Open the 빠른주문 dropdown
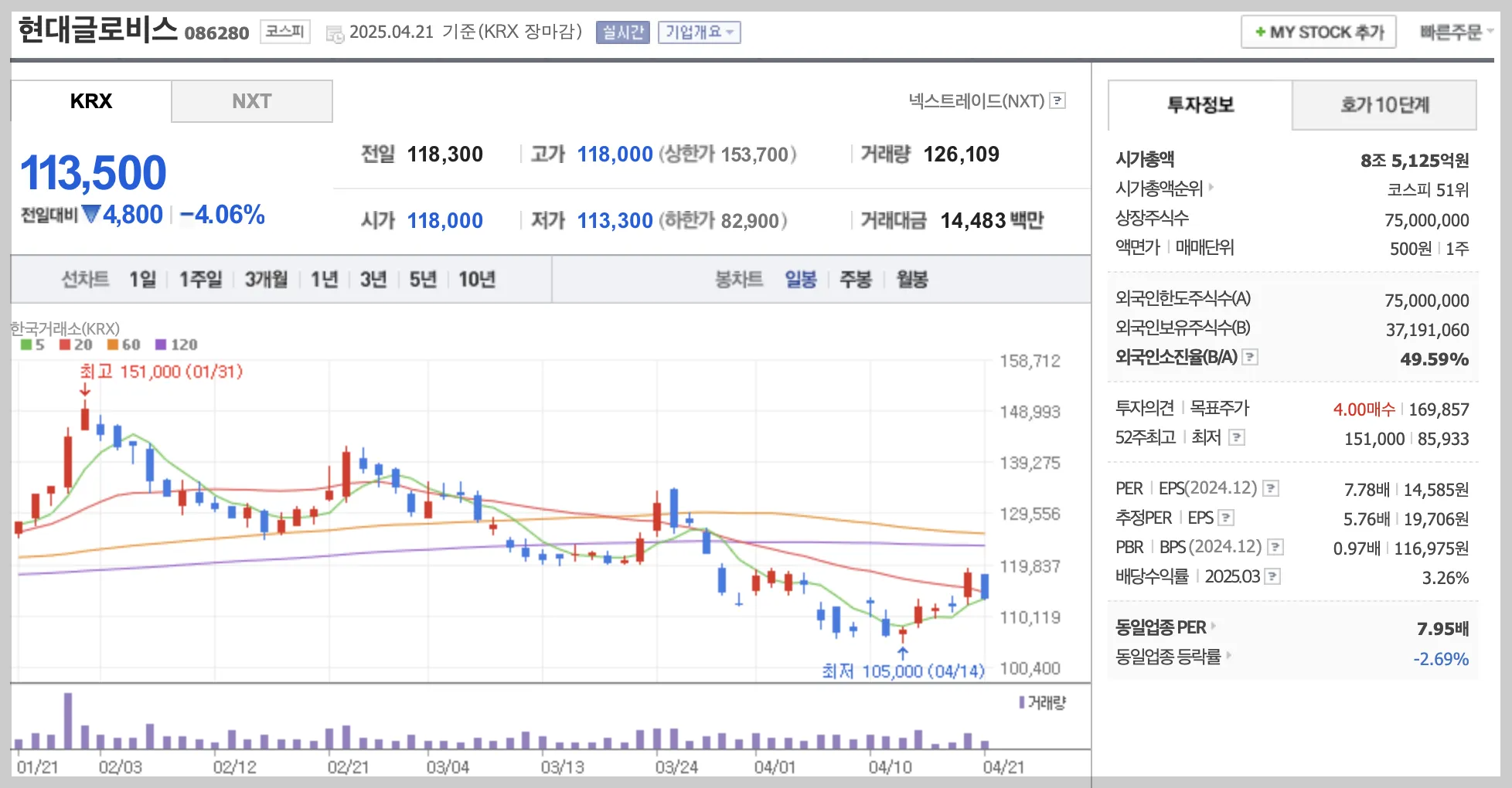 tap(1456, 32)
